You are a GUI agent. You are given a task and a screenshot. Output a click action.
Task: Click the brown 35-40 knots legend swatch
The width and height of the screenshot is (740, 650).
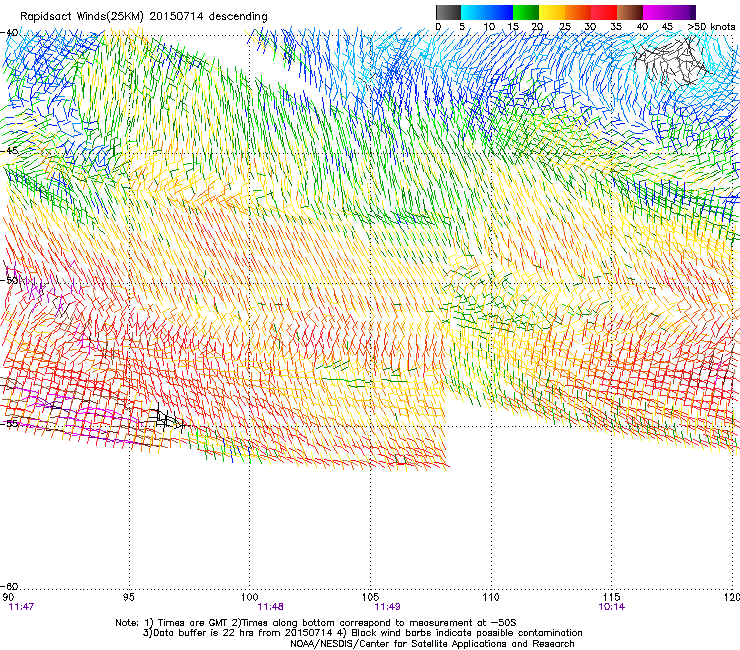click(630, 12)
